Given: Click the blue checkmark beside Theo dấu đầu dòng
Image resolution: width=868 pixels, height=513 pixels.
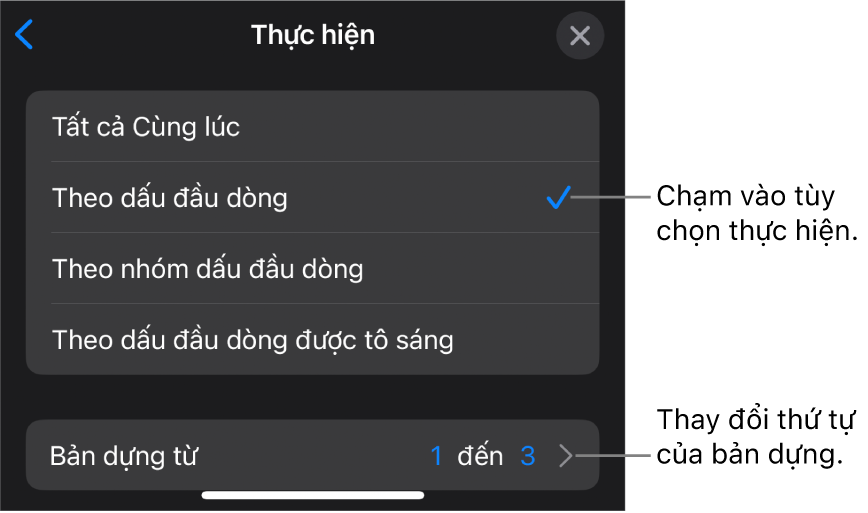Looking at the screenshot, I should pos(558,198).
